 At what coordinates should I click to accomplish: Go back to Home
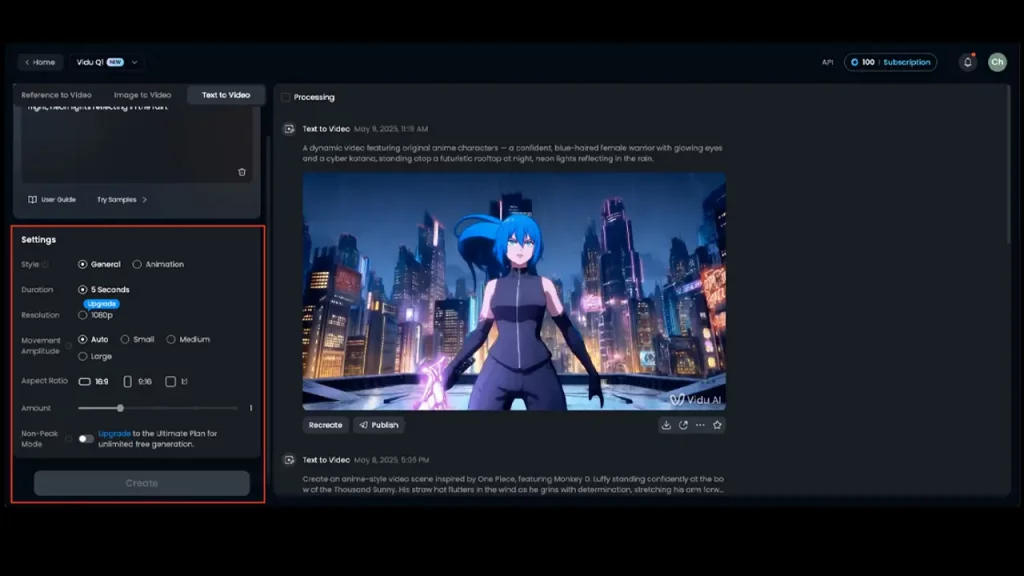click(x=40, y=62)
